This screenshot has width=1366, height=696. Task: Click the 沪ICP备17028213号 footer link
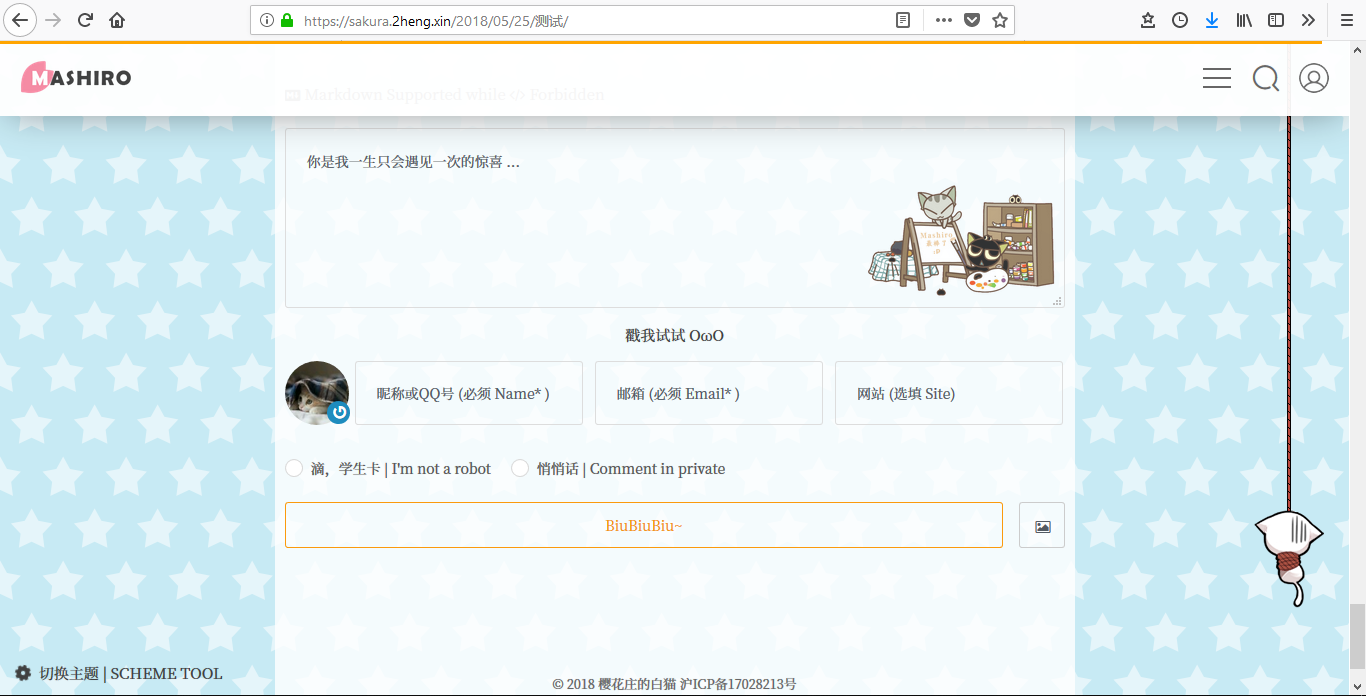738,684
